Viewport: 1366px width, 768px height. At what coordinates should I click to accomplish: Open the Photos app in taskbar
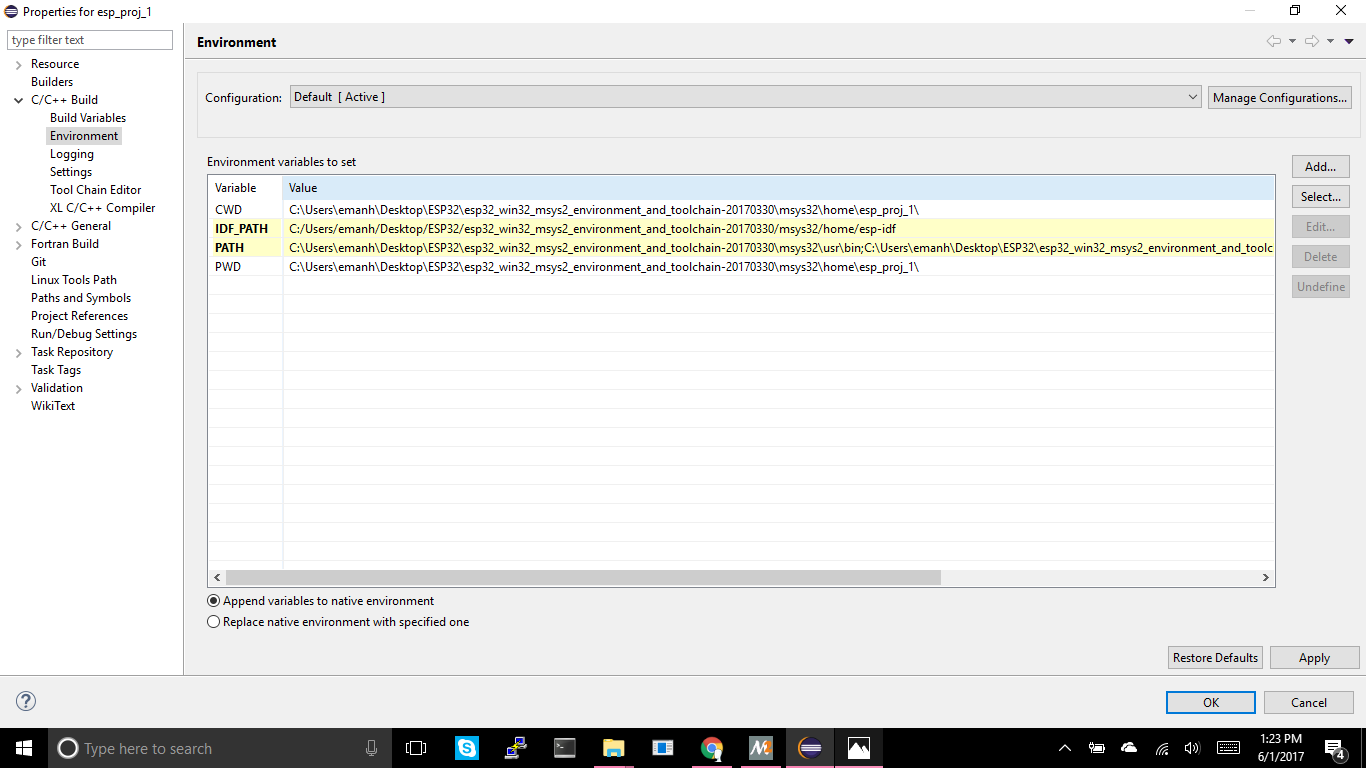point(859,748)
